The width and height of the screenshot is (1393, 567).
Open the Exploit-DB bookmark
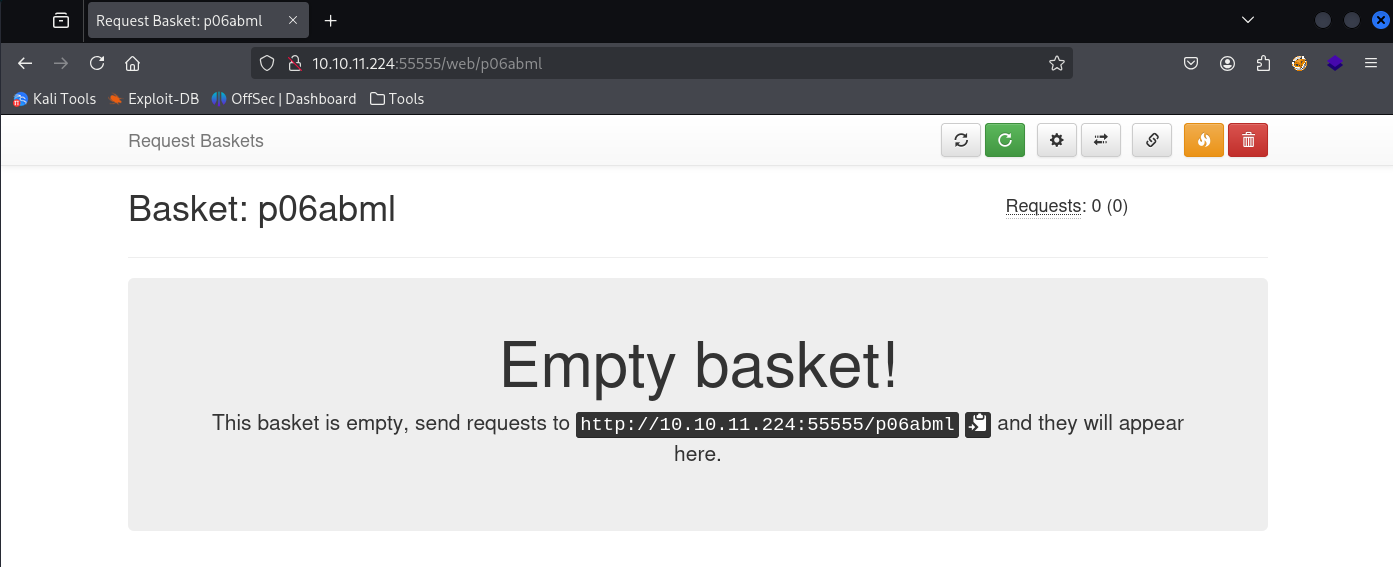154,99
